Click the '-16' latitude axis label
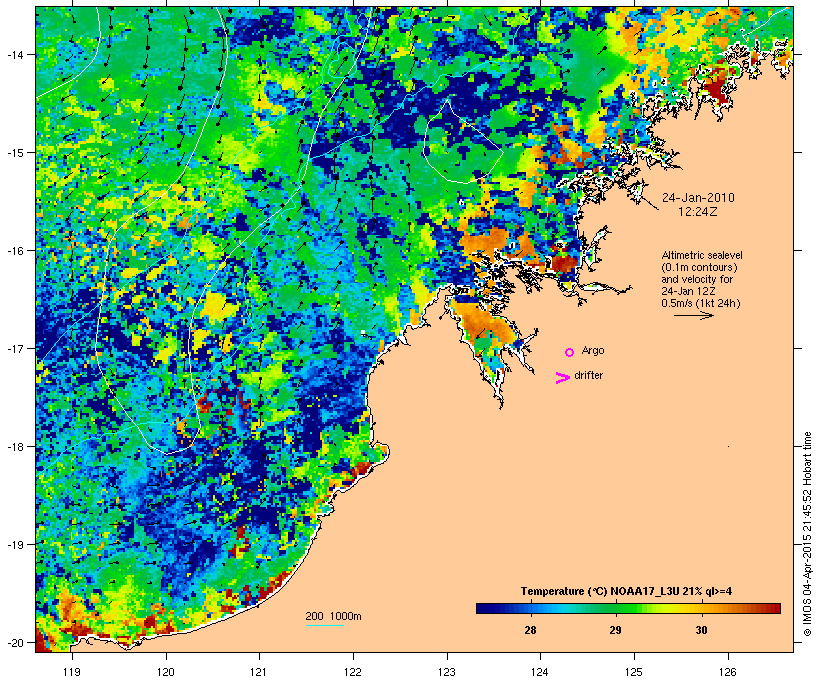Image resolution: width=820 pixels, height=680 pixels. point(14,251)
